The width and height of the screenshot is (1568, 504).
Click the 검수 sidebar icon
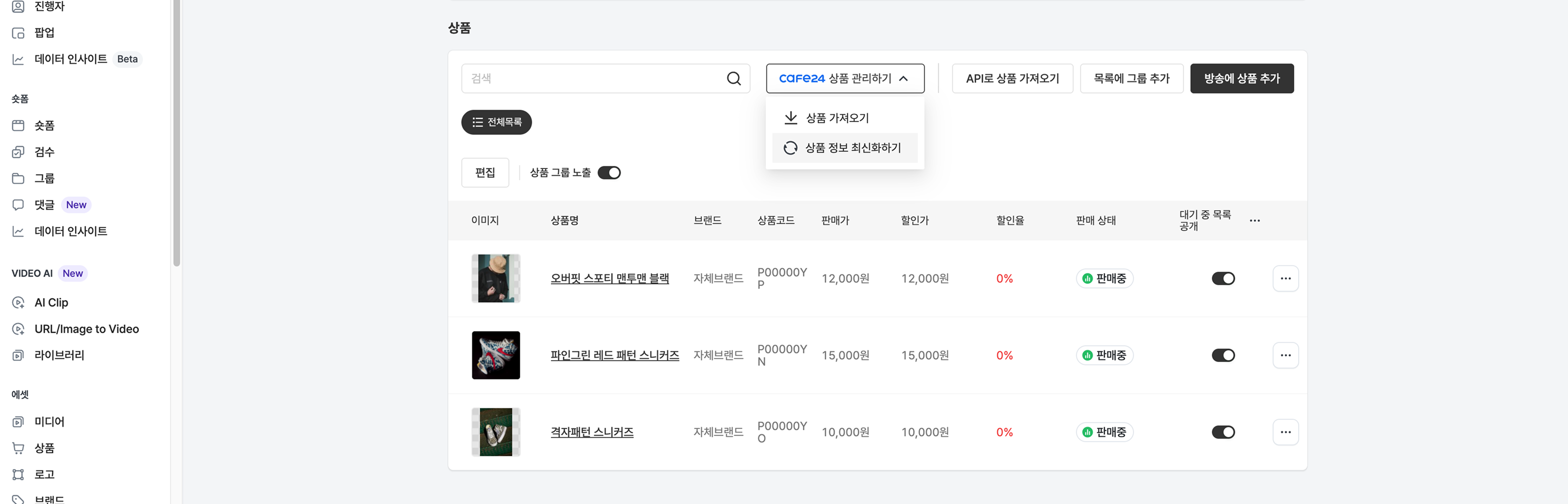(18, 152)
